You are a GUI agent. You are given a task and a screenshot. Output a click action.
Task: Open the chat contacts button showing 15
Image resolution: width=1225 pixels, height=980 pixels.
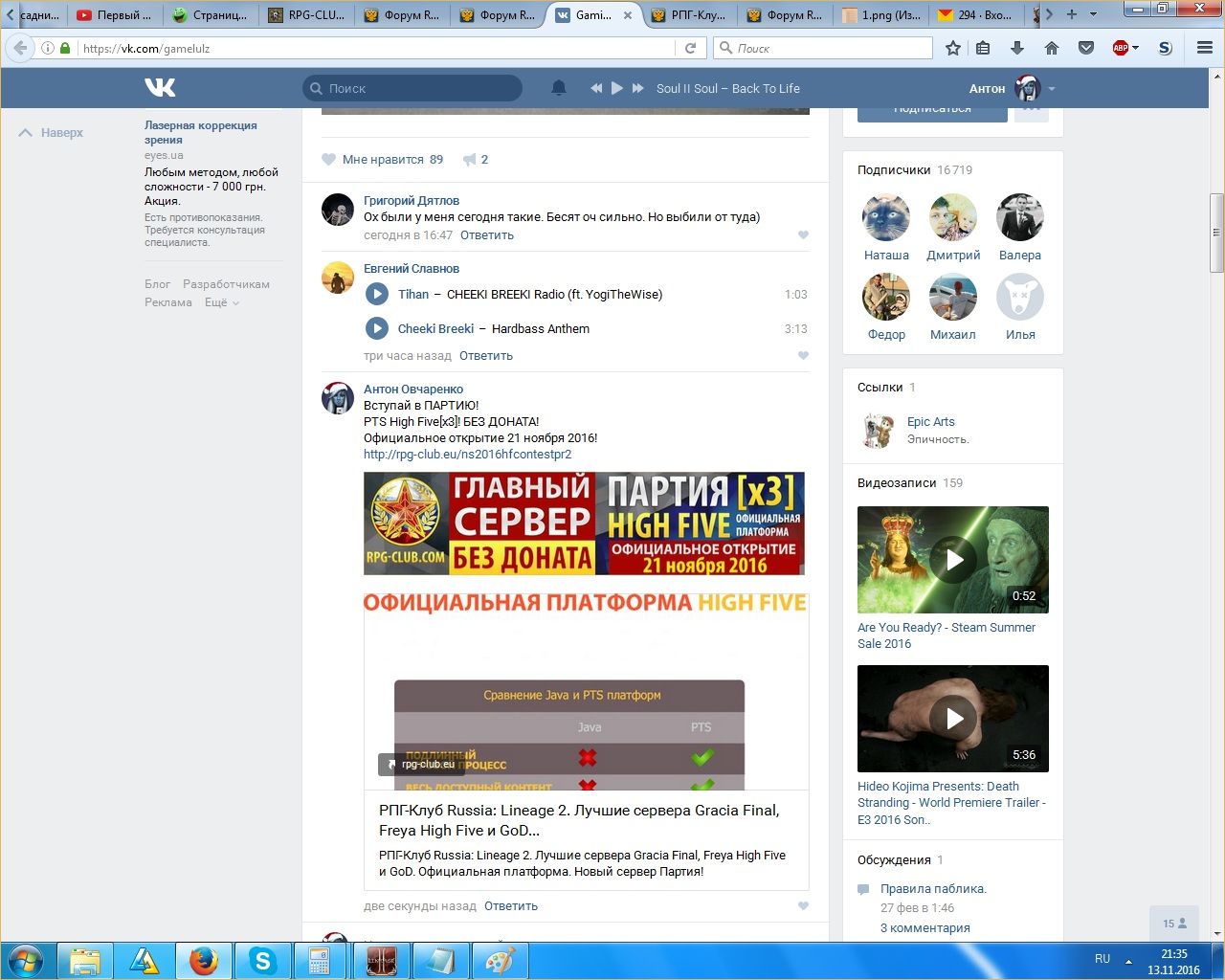coord(1174,924)
